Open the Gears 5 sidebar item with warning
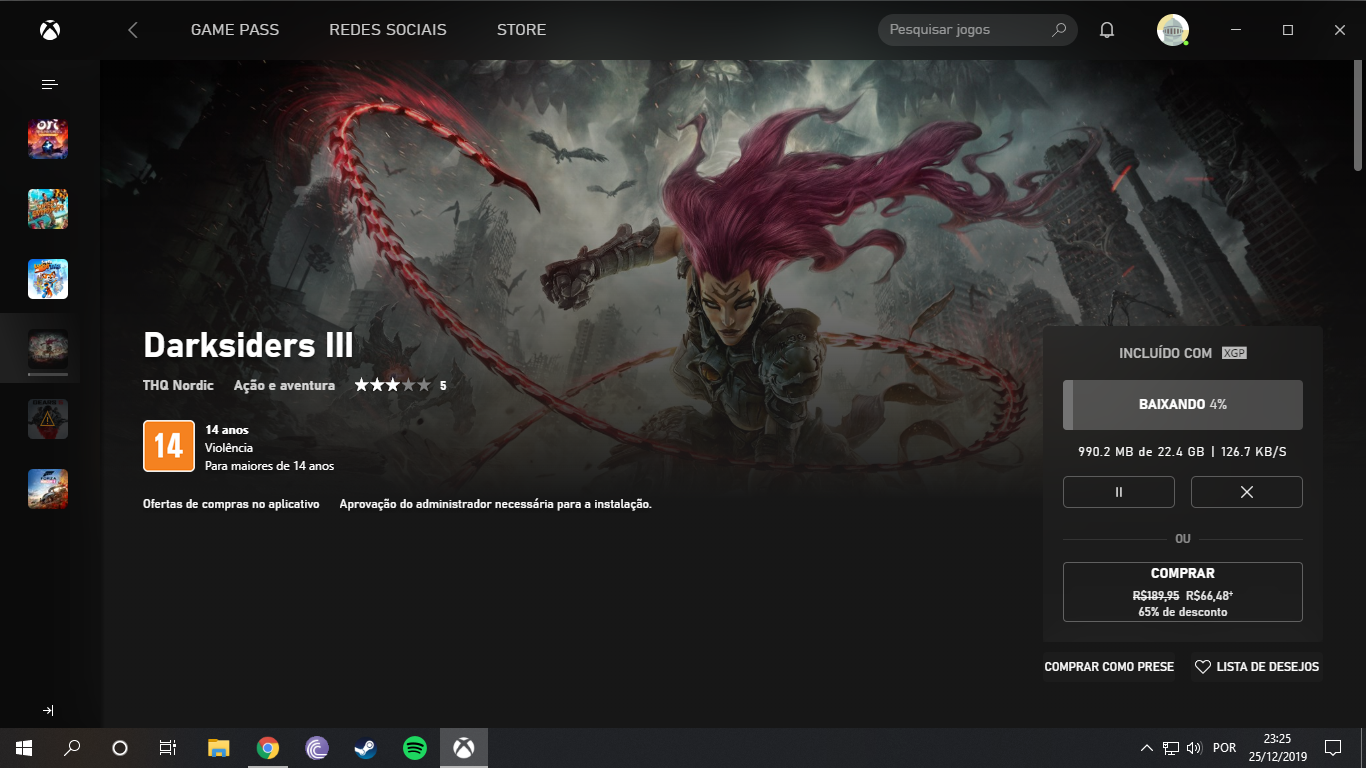The width and height of the screenshot is (1366, 768). coord(48,419)
